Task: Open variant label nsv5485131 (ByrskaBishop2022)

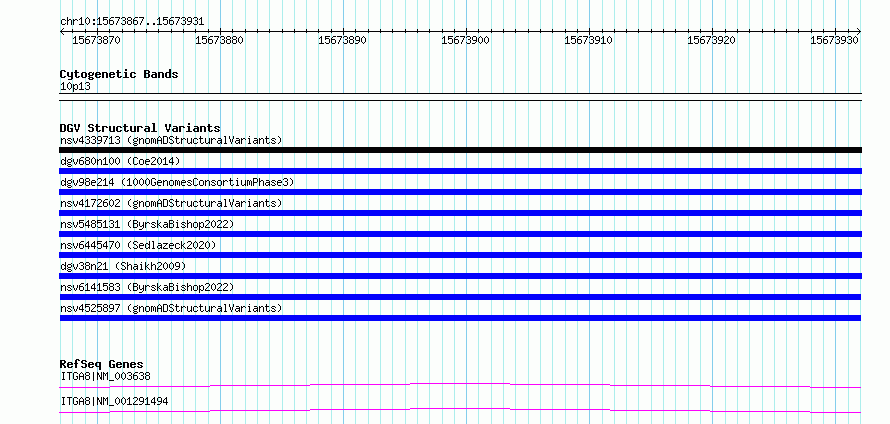Action: coord(147,224)
